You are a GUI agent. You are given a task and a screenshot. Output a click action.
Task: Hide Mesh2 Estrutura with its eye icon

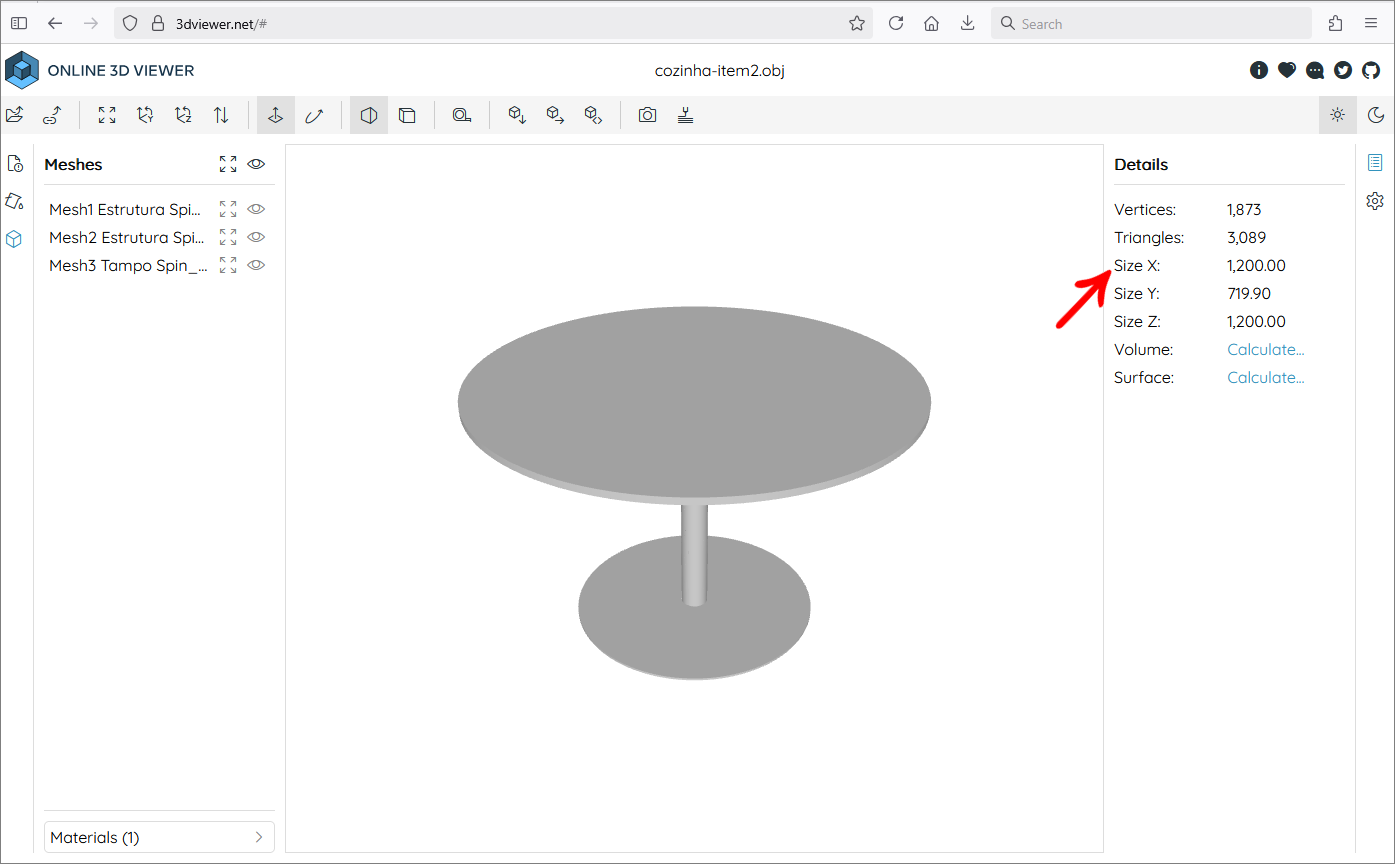point(256,237)
